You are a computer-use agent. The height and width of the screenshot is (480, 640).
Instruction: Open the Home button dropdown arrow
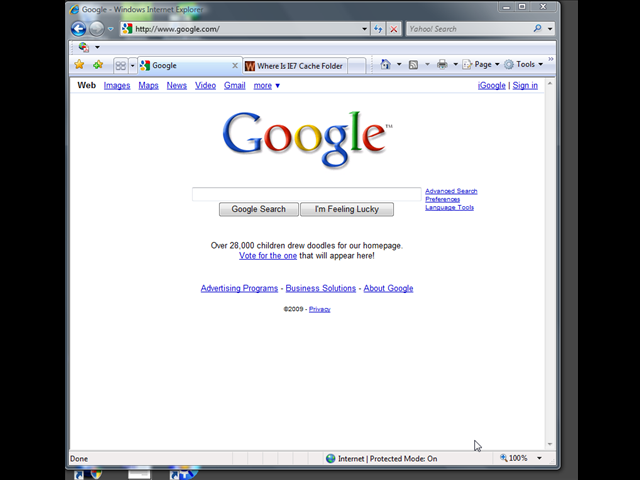click(399, 64)
